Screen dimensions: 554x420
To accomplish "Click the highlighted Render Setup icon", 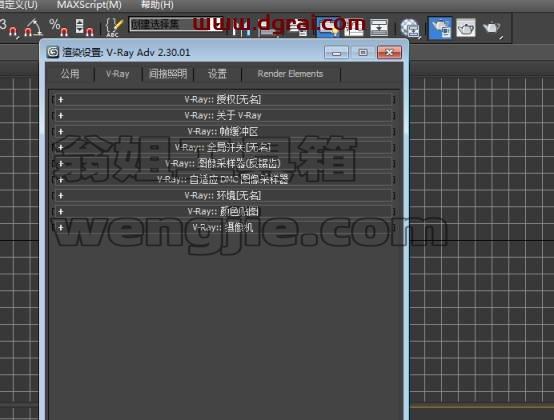I will pos(440,28).
